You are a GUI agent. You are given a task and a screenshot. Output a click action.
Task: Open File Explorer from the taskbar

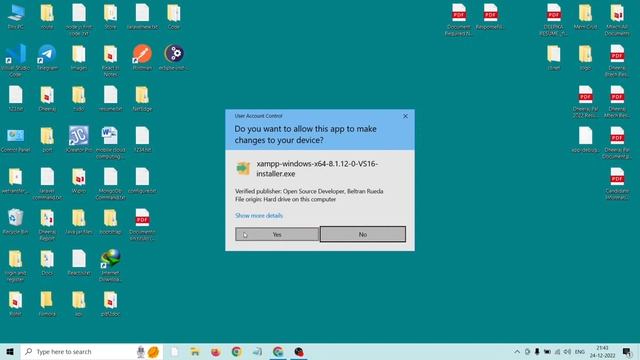[195, 351]
